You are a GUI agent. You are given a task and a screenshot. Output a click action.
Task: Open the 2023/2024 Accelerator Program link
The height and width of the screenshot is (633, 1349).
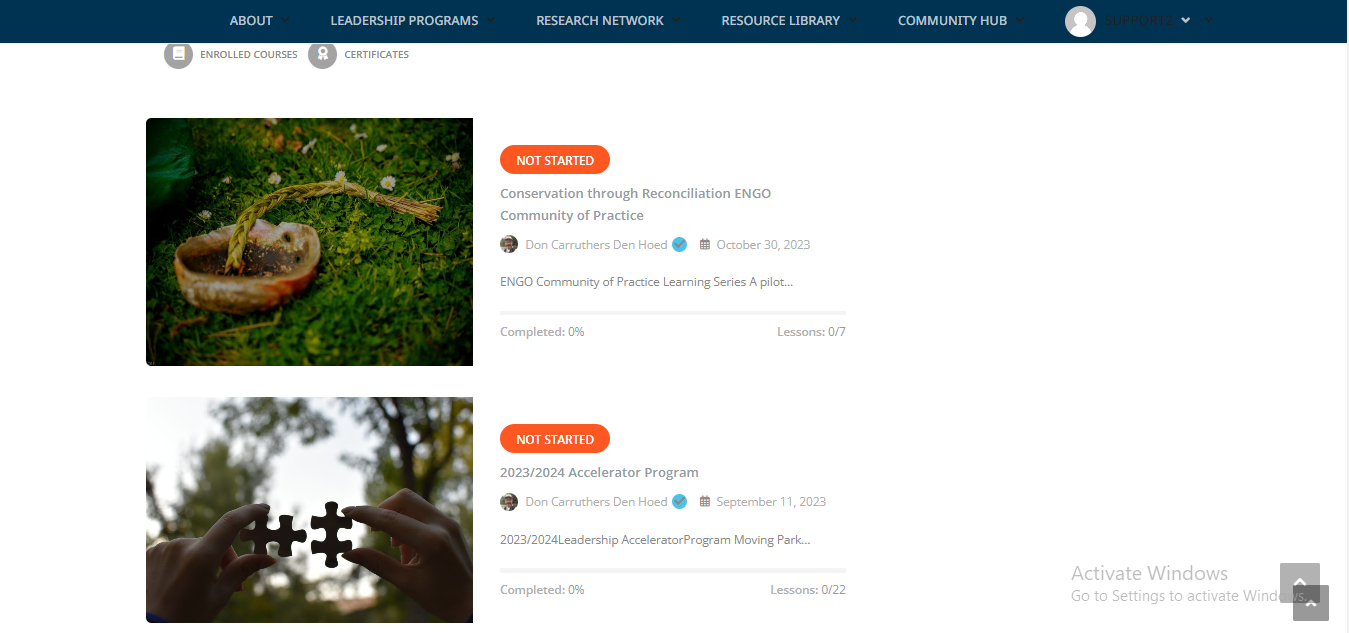click(599, 472)
